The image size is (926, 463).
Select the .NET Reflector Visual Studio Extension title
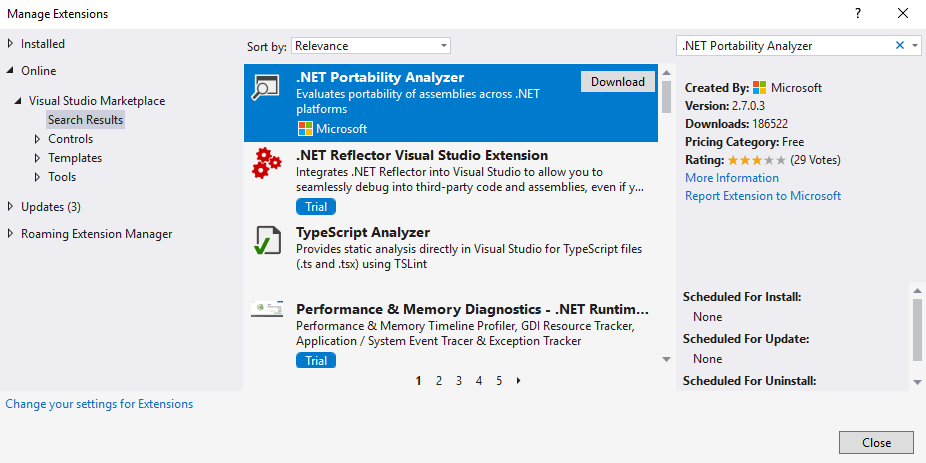point(422,155)
